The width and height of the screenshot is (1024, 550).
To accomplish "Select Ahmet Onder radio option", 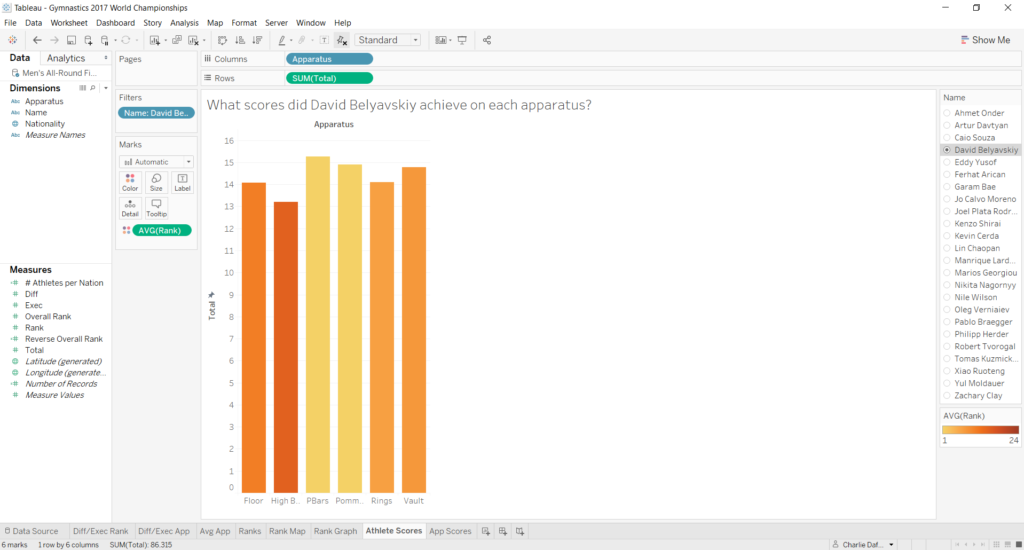I will coord(947,113).
